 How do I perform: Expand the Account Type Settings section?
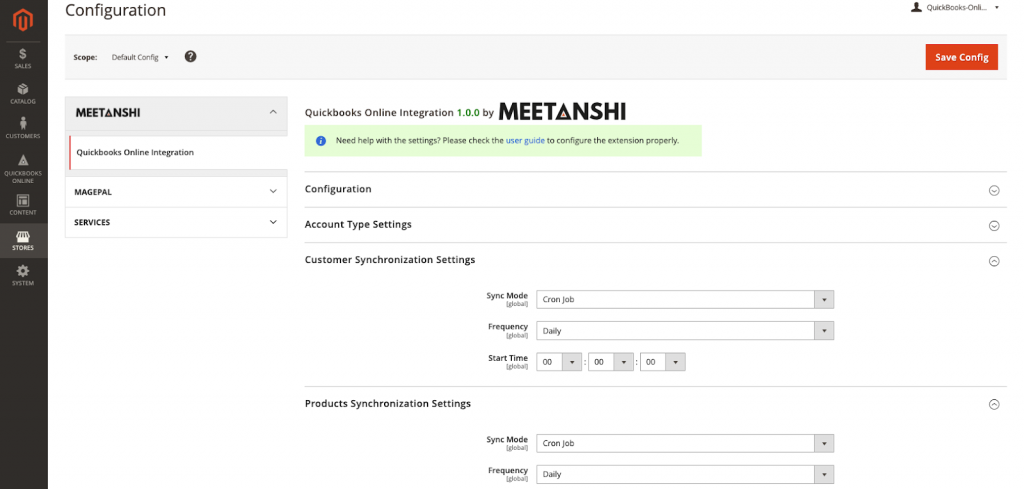click(x=993, y=225)
